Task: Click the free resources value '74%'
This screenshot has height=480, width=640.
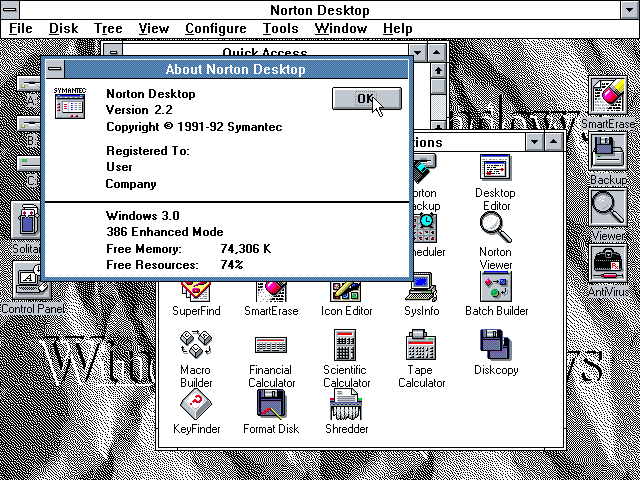Action: click(x=232, y=265)
